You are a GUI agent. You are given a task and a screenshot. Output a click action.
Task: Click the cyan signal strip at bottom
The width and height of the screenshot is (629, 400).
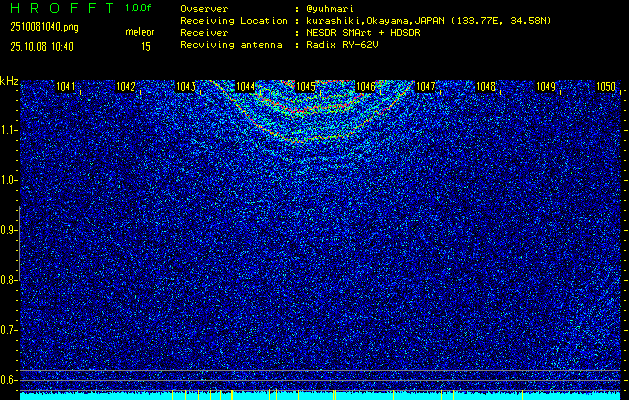(x=320, y=395)
